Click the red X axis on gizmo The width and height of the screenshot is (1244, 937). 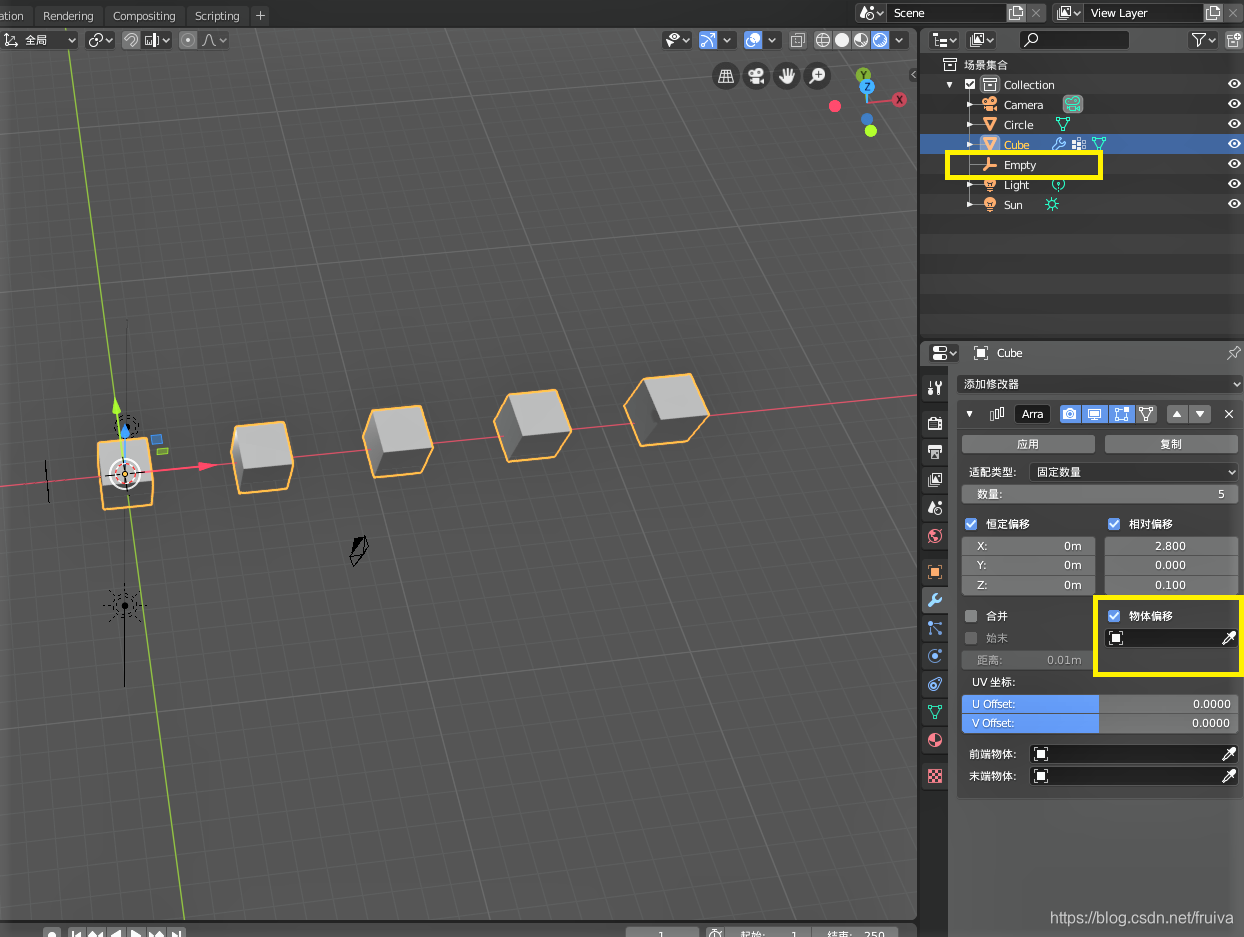point(899,99)
